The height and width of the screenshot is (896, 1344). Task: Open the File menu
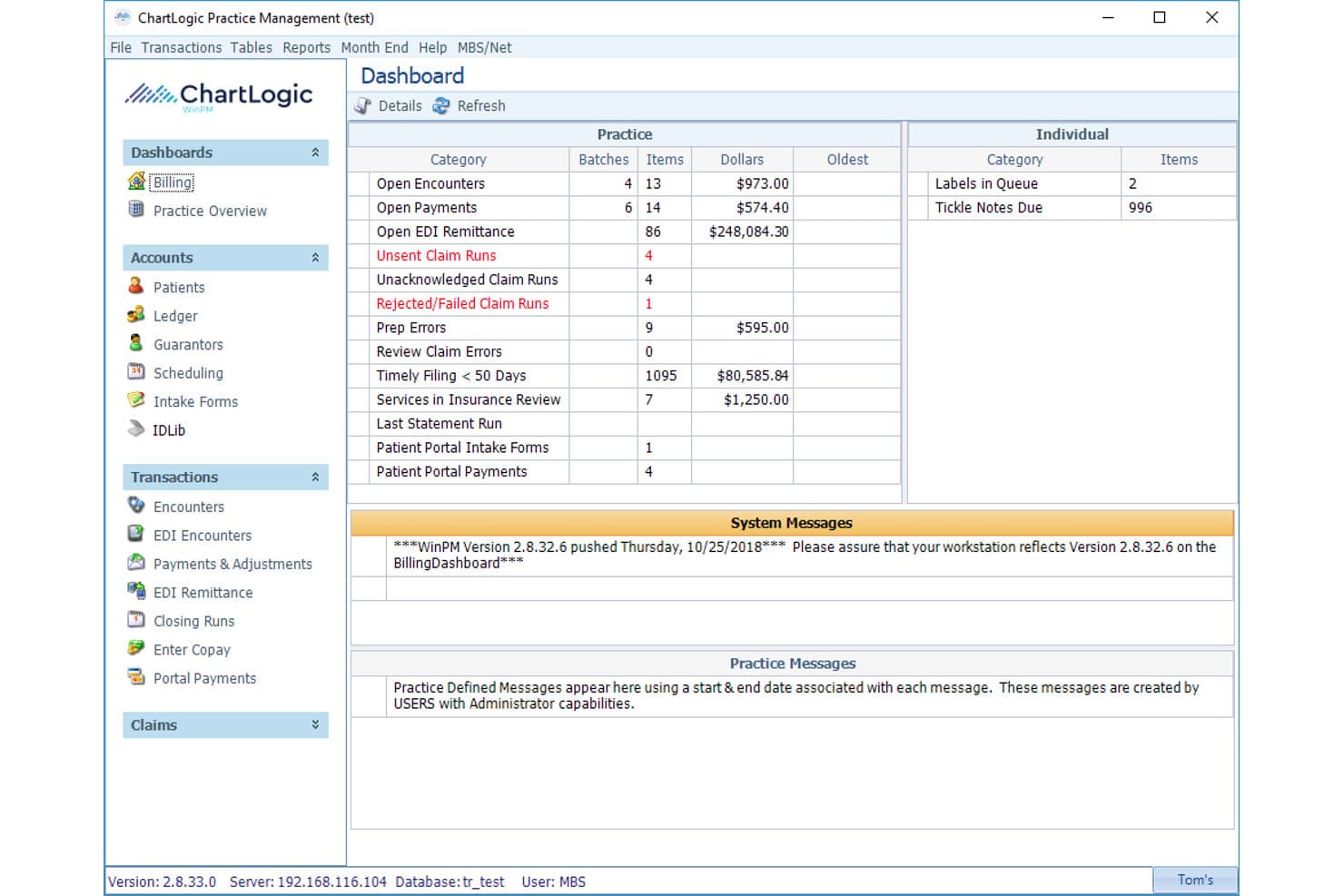click(x=121, y=47)
